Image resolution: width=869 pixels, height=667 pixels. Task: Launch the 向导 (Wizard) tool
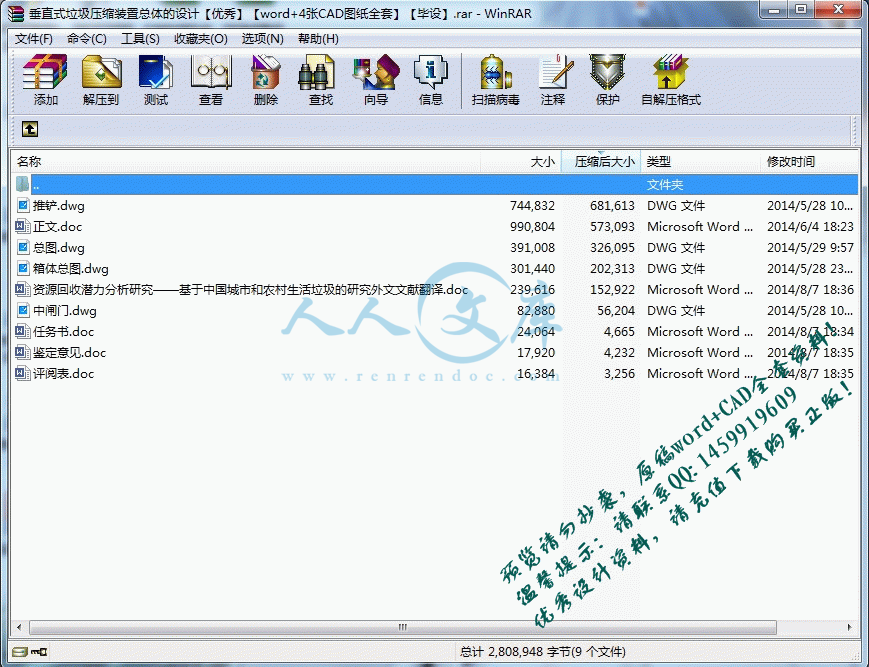(376, 80)
